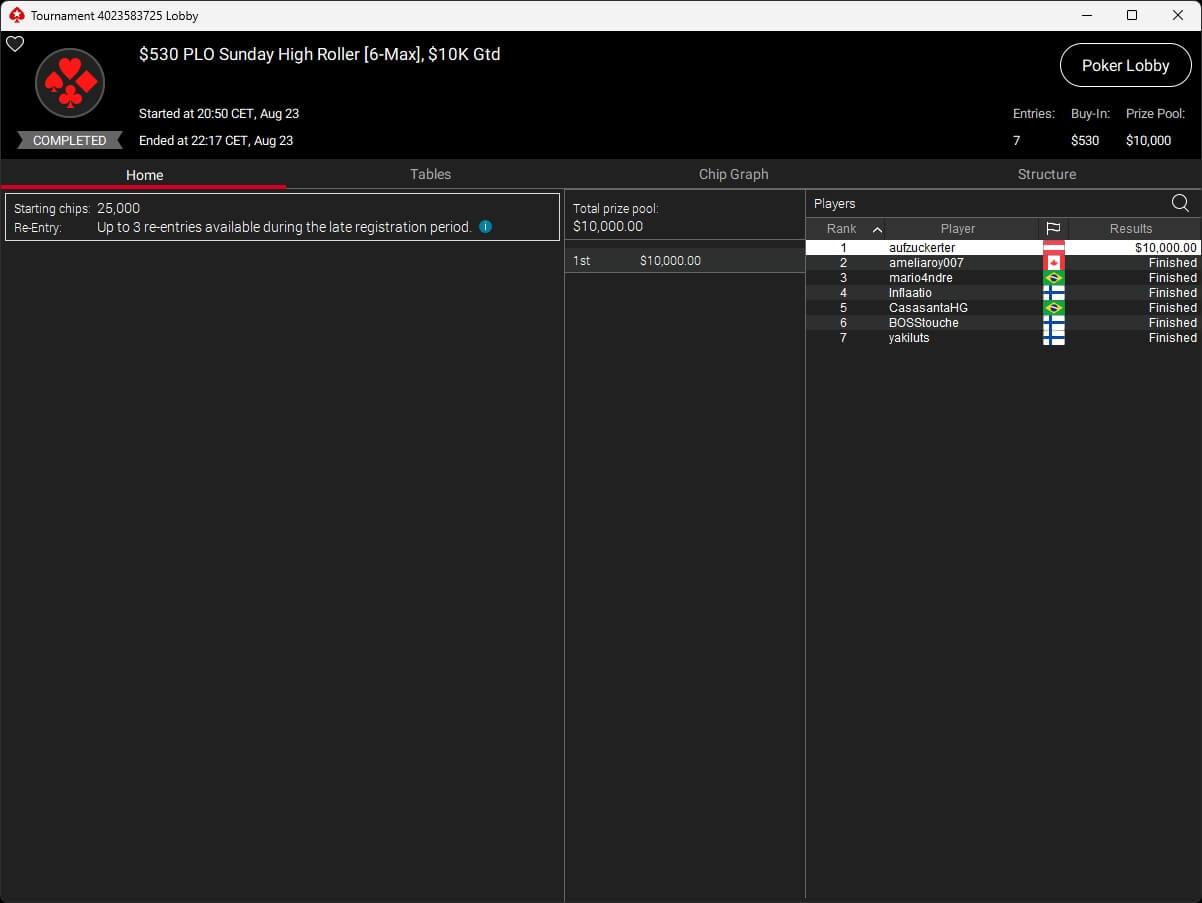Open the Tables tab
The width and height of the screenshot is (1202, 903).
[430, 174]
